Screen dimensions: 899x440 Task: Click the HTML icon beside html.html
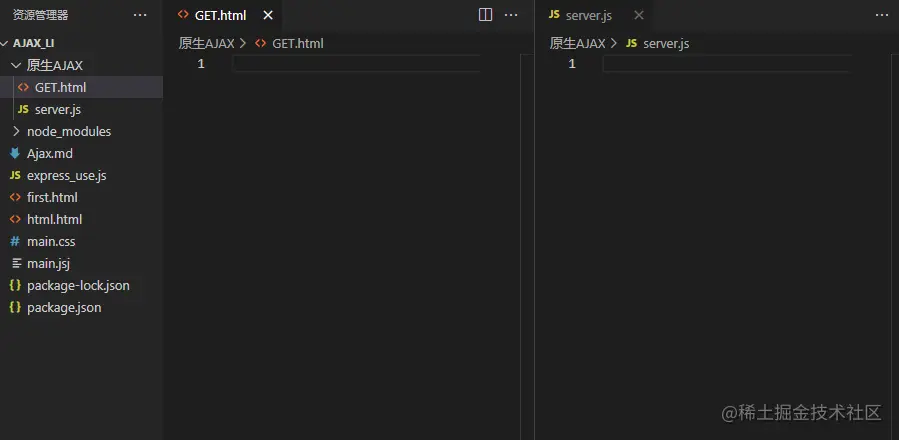(x=15, y=219)
